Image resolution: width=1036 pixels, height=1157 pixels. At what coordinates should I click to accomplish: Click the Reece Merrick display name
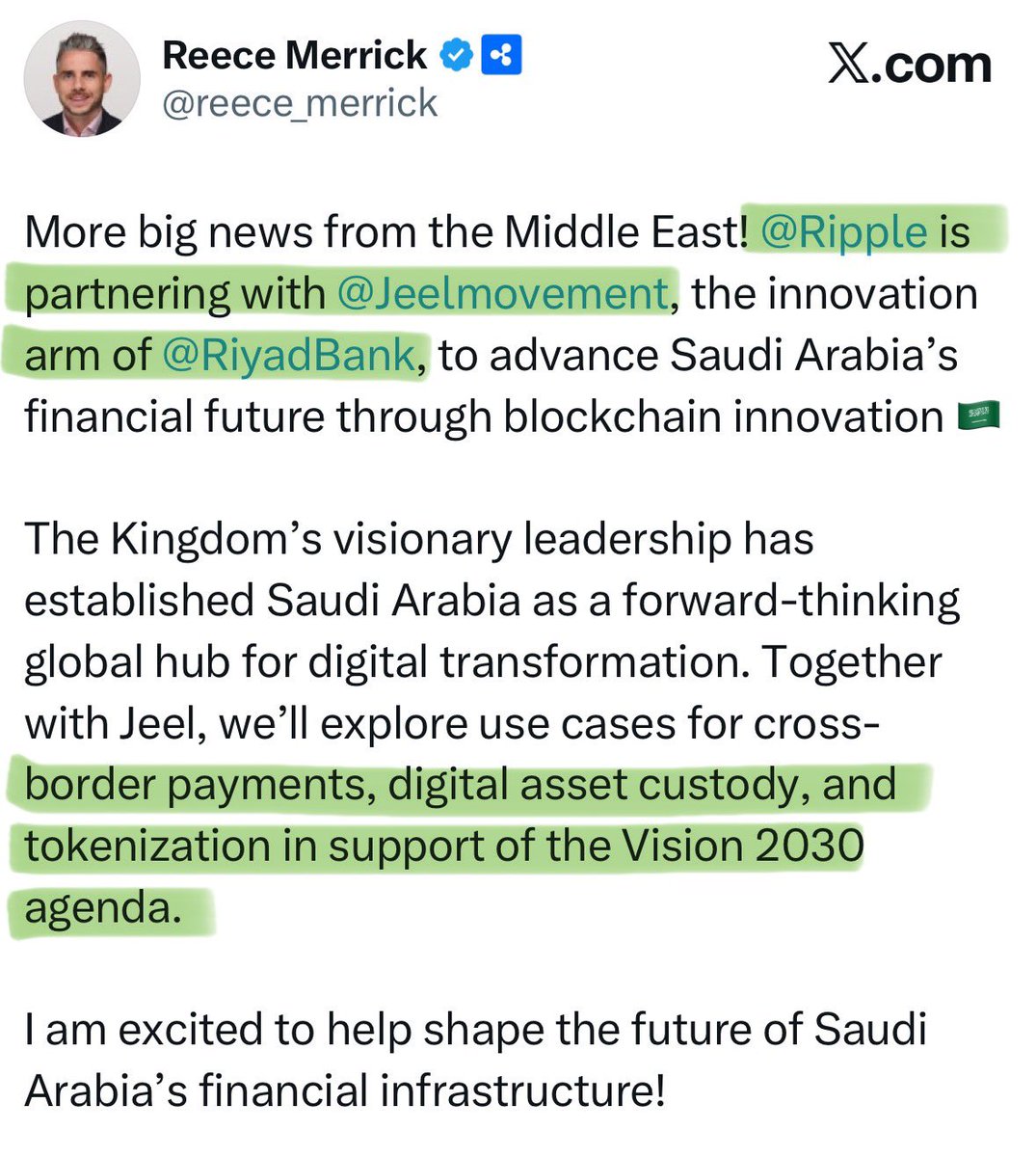coord(294,56)
